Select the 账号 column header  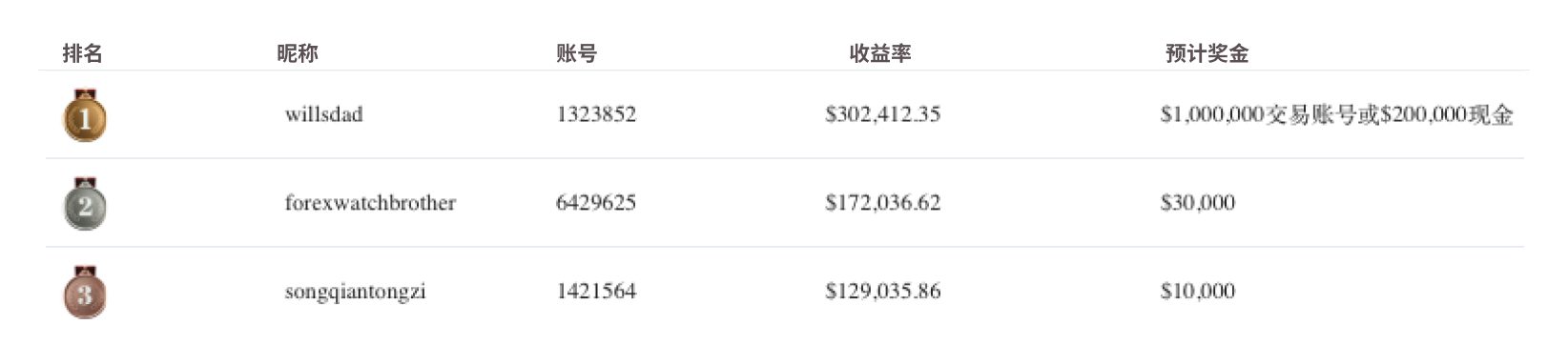(x=577, y=53)
